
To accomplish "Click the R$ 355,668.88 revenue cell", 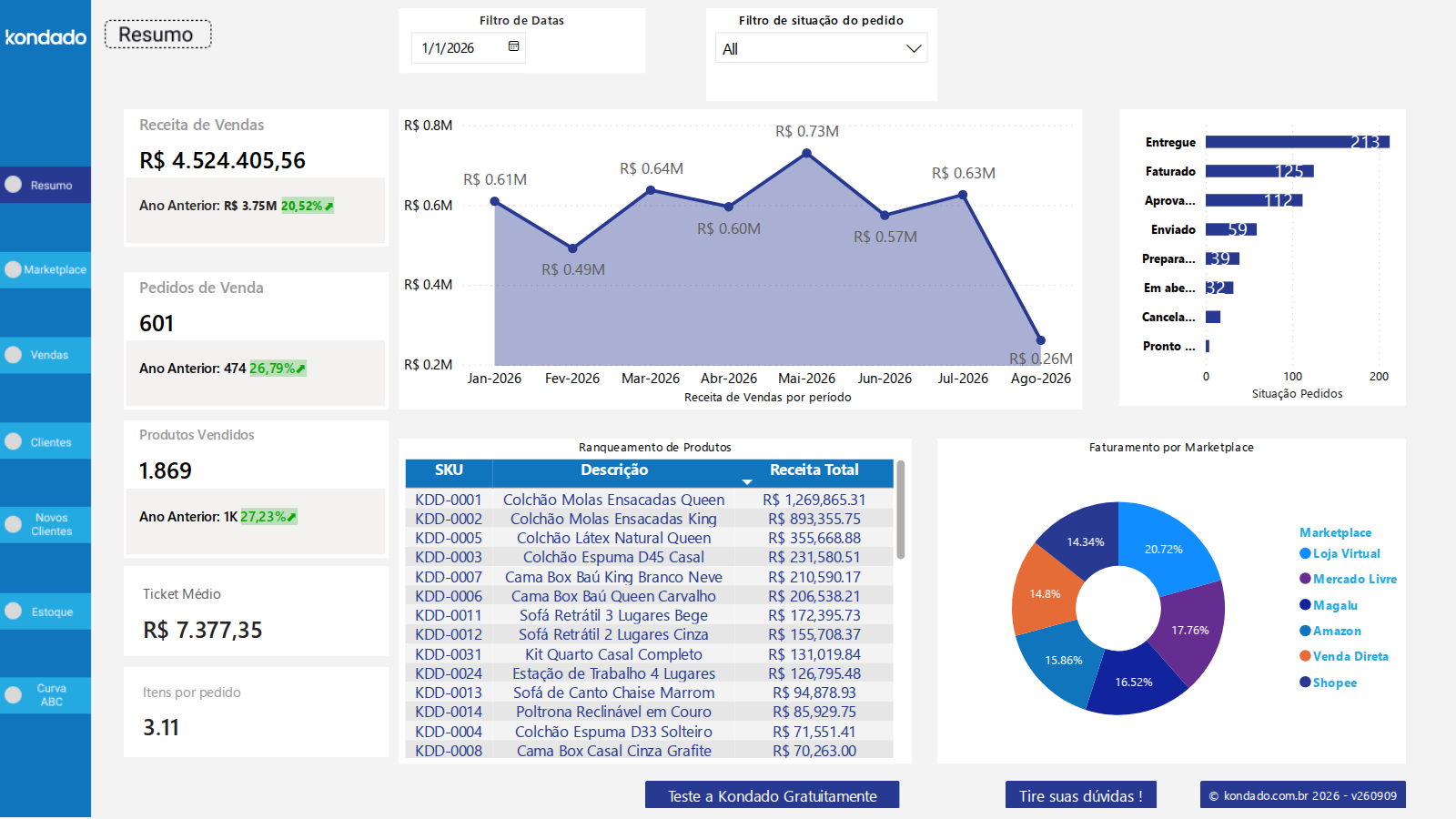I will [814, 538].
